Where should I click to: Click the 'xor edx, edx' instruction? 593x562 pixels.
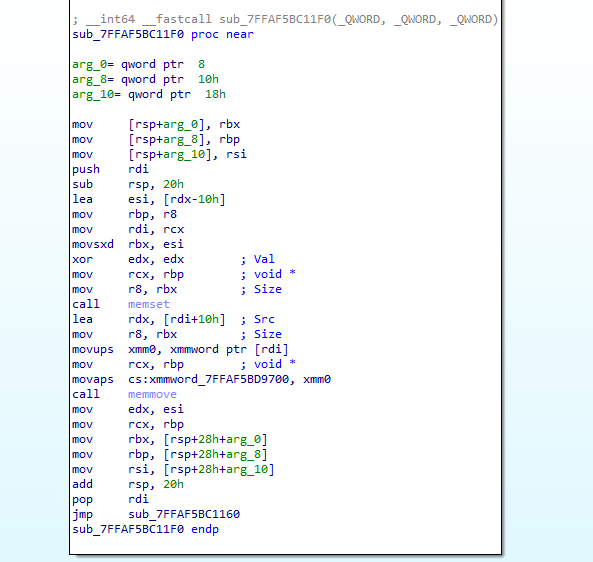click(x=128, y=259)
